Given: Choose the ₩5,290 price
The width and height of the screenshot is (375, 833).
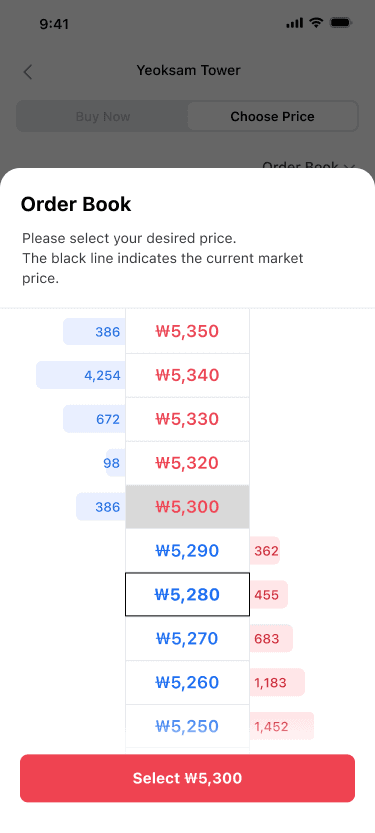Looking at the screenshot, I should coord(188,551).
